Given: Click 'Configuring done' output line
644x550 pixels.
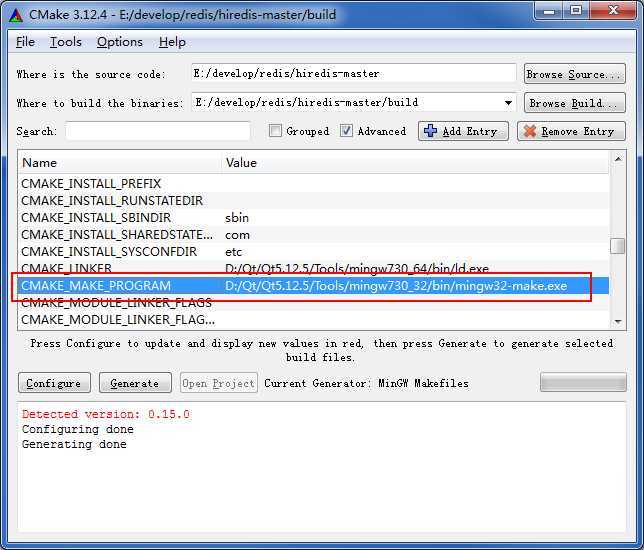Looking at the screenshot, I should tap(78, 429).
